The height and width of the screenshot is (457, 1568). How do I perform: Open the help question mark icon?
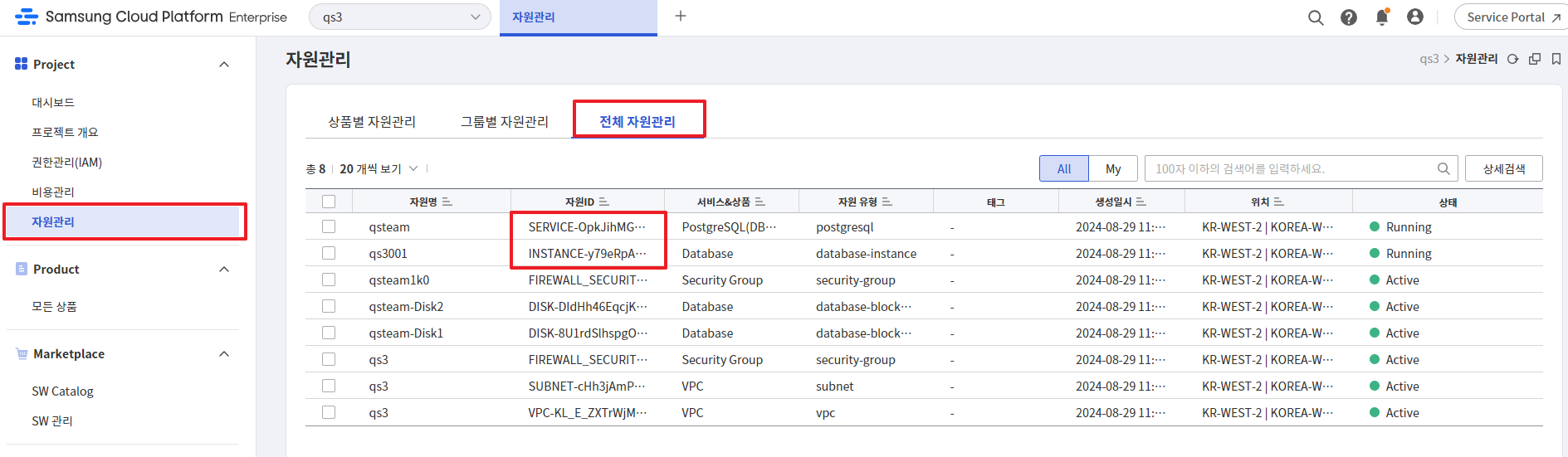tap(1349, 17)
